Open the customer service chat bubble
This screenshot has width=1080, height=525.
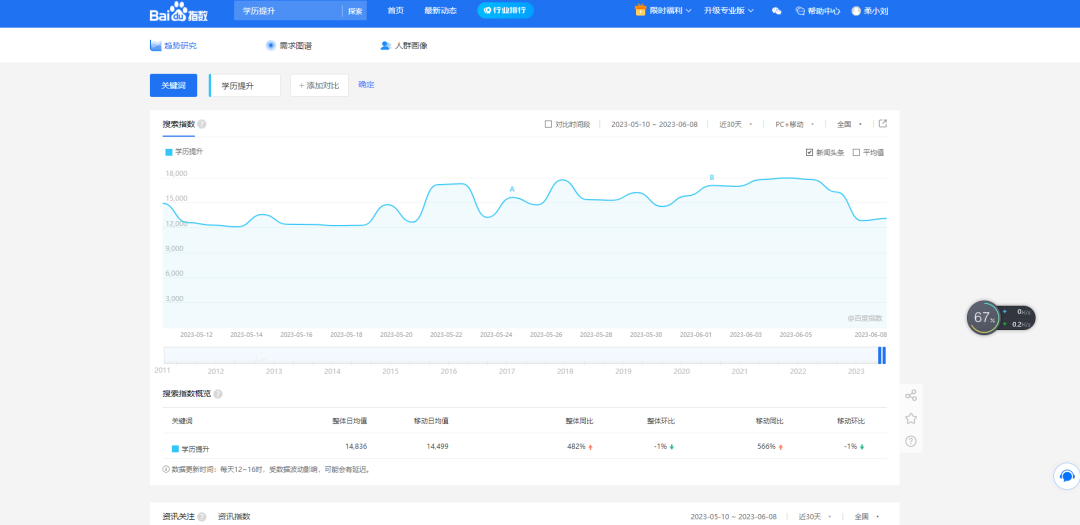tap(1067, 476)
